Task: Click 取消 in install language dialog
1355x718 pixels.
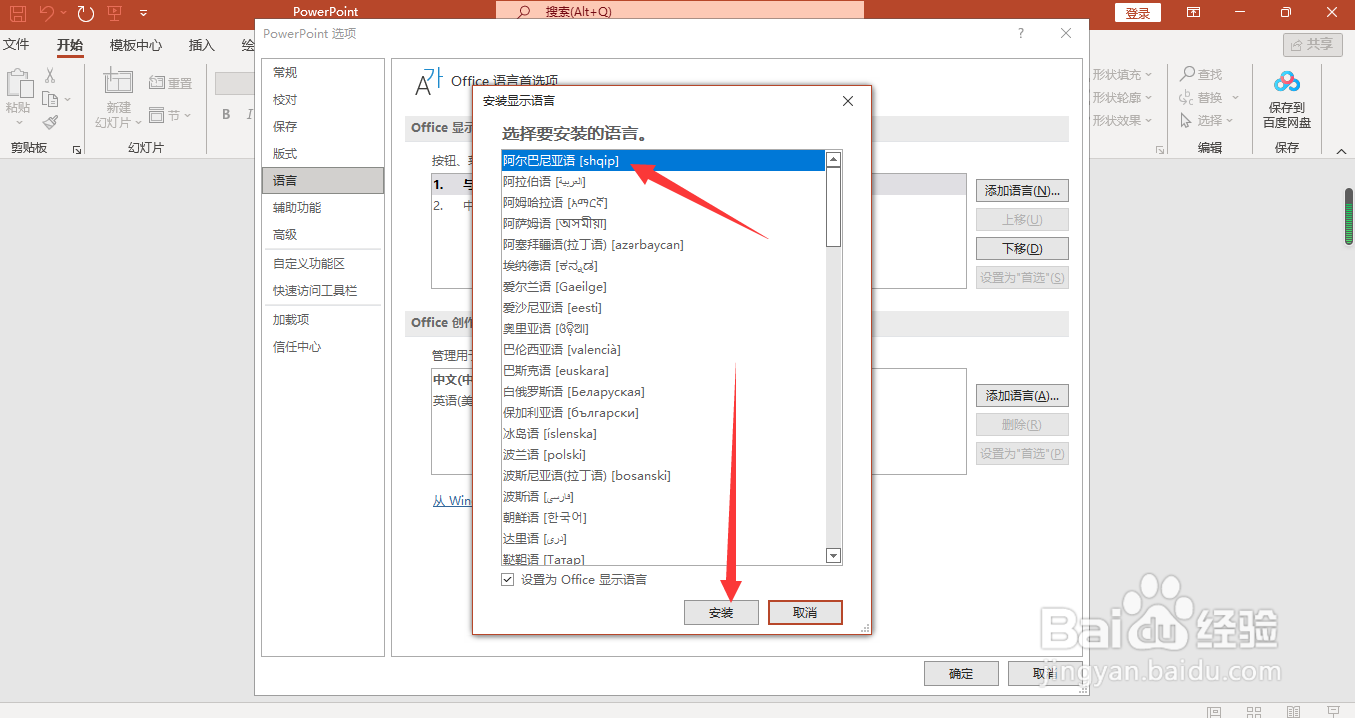Action: tap(805, 613)
